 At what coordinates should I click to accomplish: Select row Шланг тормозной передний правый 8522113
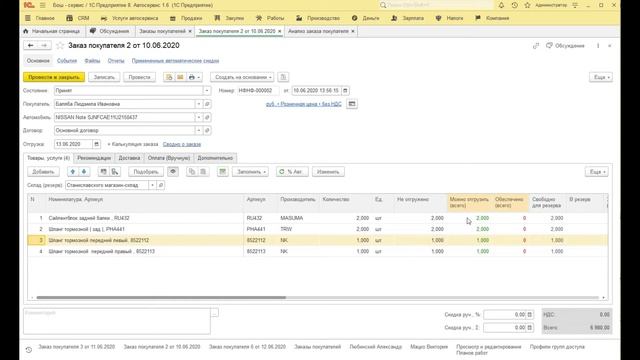click(318, 251)
